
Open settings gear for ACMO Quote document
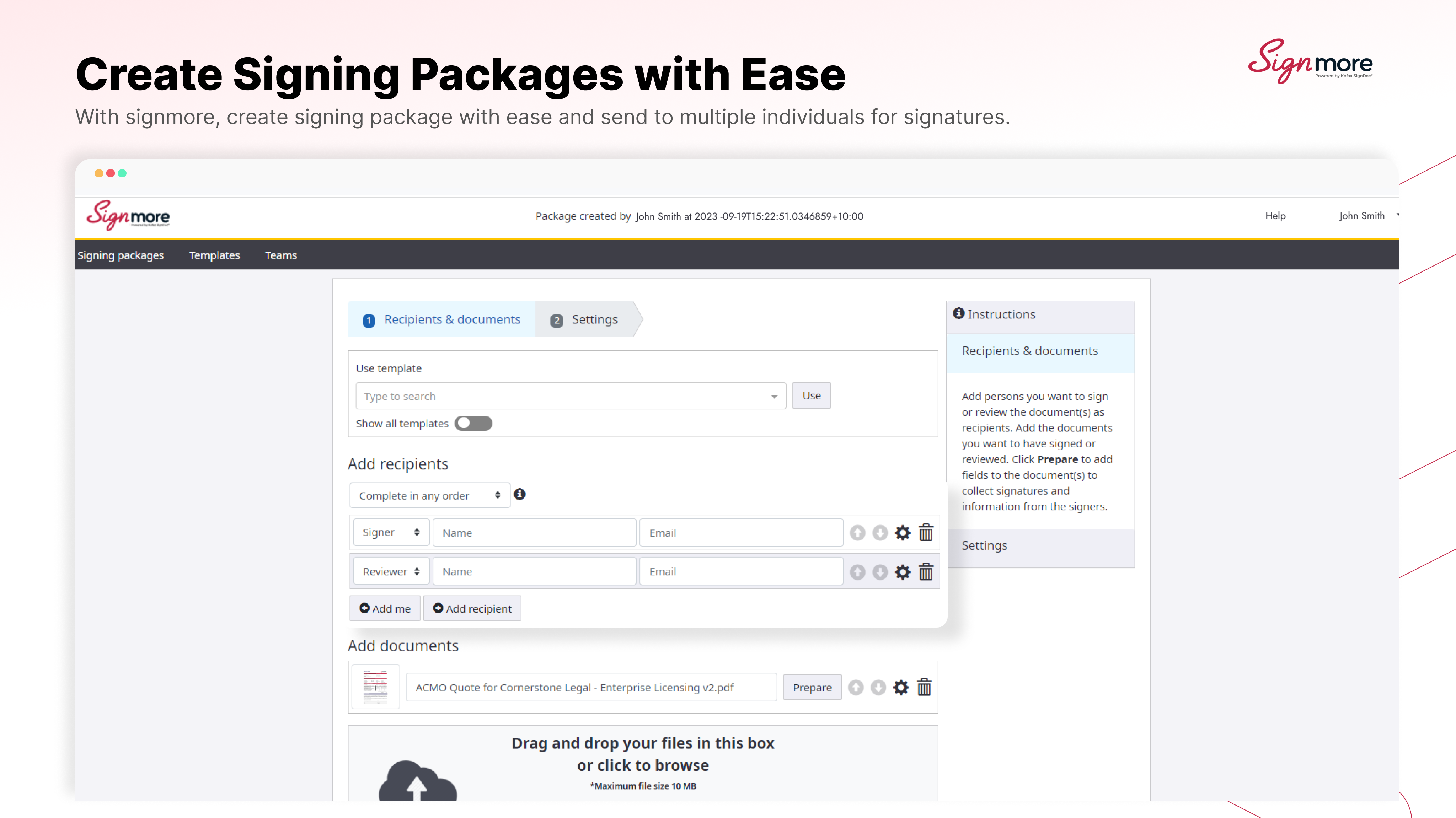[901, 687]
